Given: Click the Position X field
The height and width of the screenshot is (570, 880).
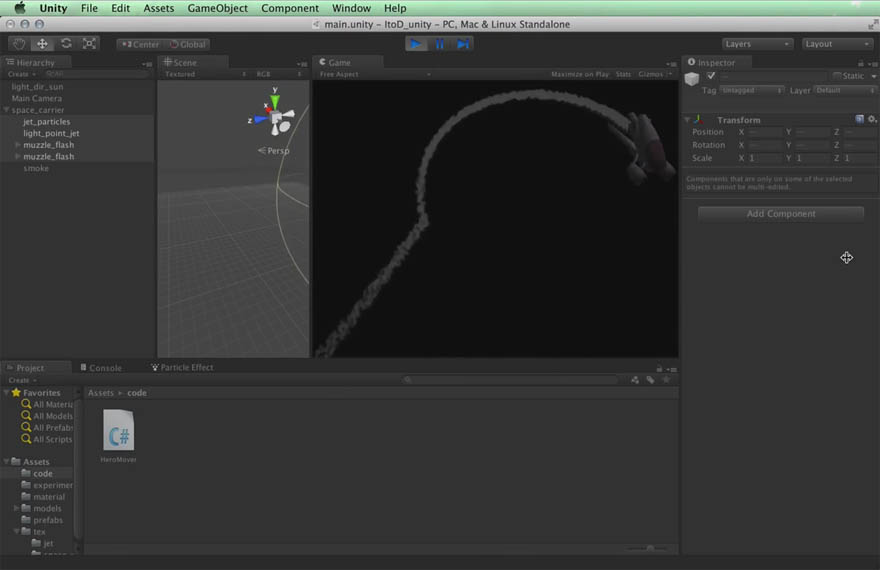Looking at the screenshot, I should point(764,132).
